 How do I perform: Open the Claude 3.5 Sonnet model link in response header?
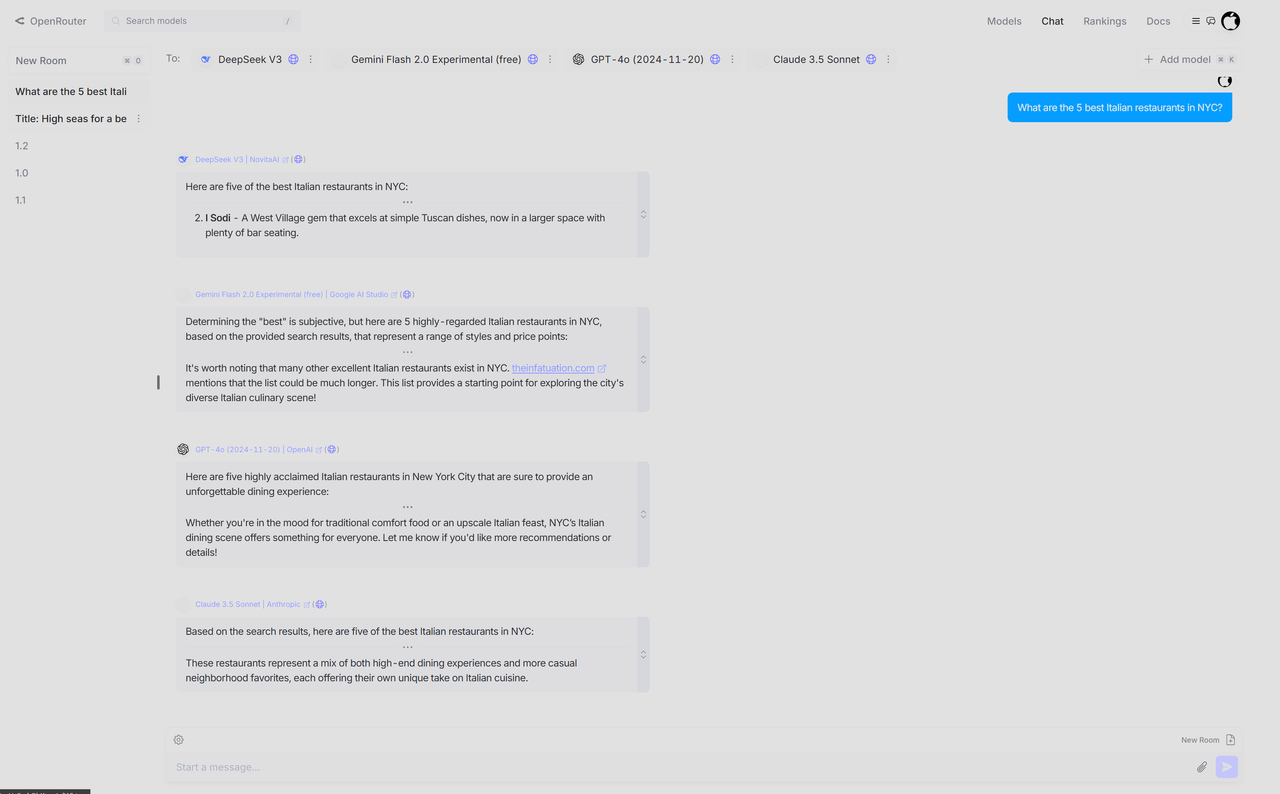[x=228, y=605]
